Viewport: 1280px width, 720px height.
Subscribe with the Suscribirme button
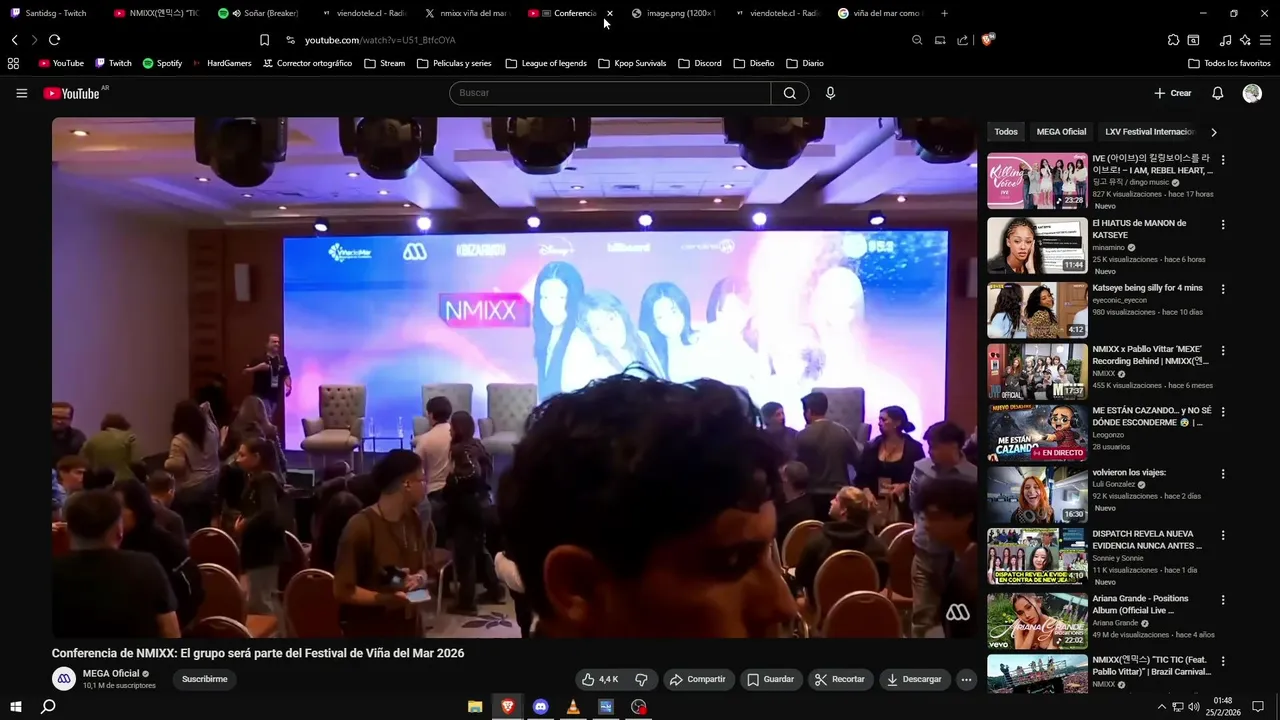205,679
